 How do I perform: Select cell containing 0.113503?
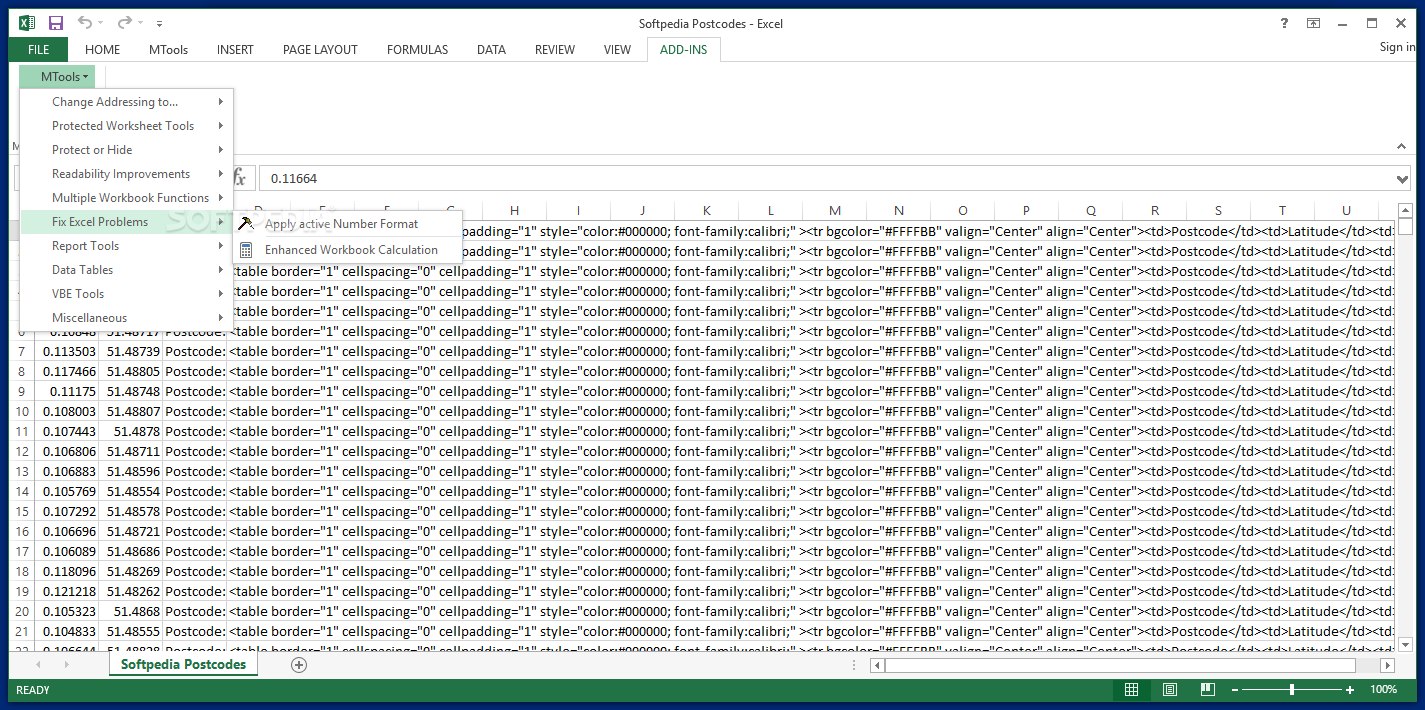(x=67, y=351)
